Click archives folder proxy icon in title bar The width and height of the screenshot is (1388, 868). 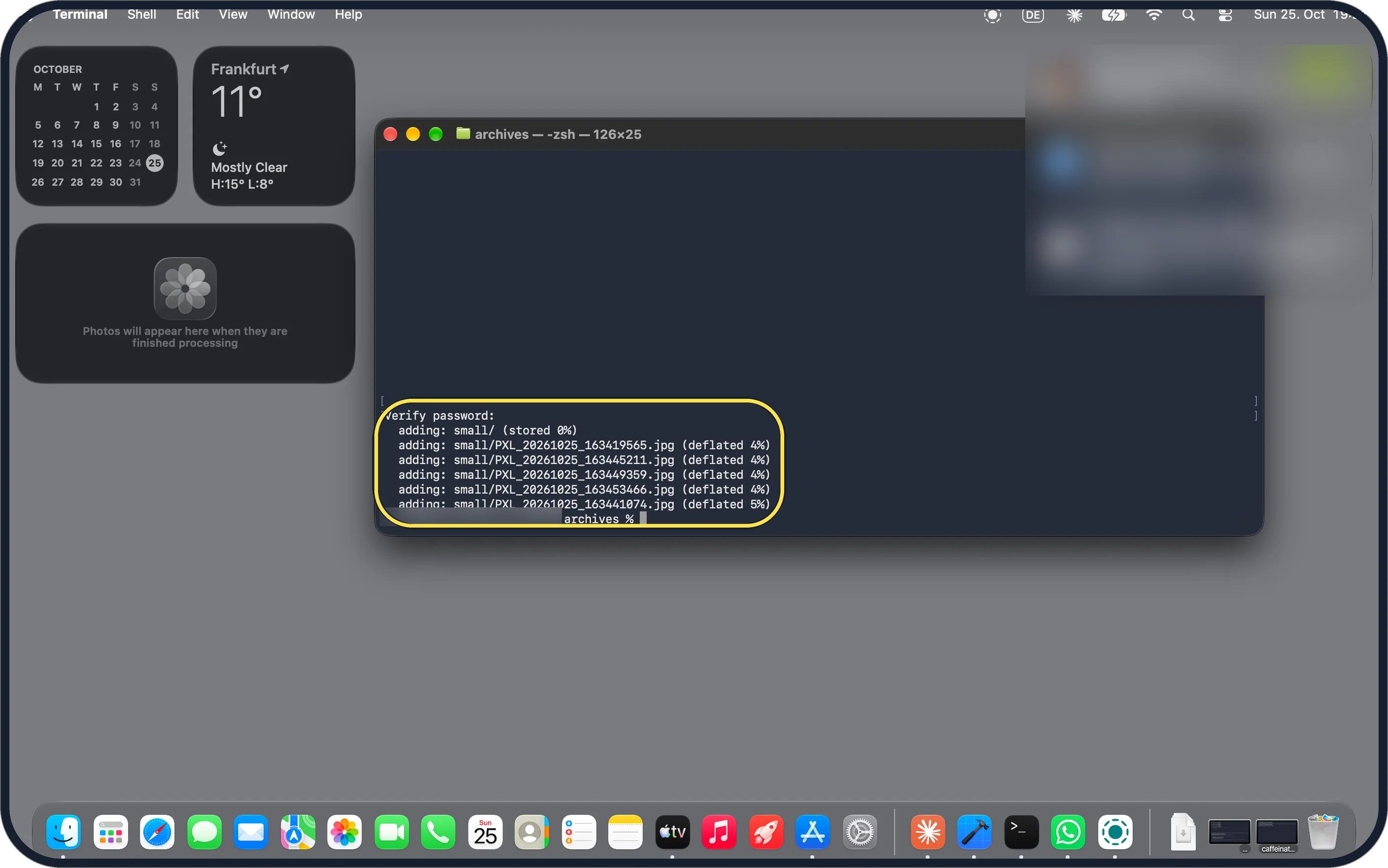click(x=463, y=134)
